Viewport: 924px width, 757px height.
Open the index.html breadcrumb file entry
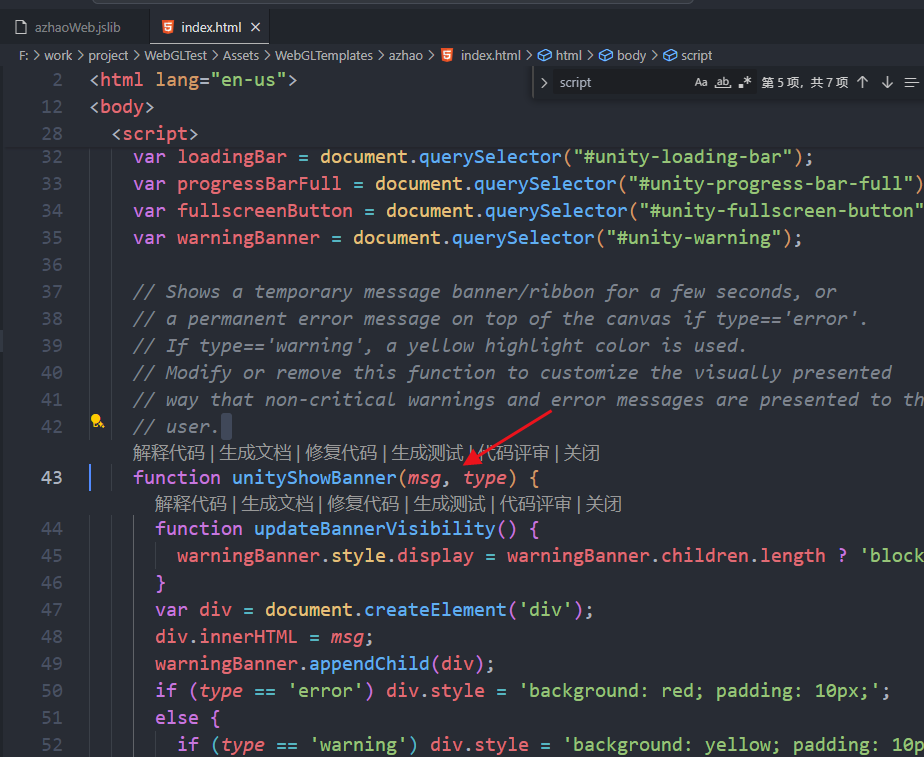pyautogui.click(x=491, y=55)
